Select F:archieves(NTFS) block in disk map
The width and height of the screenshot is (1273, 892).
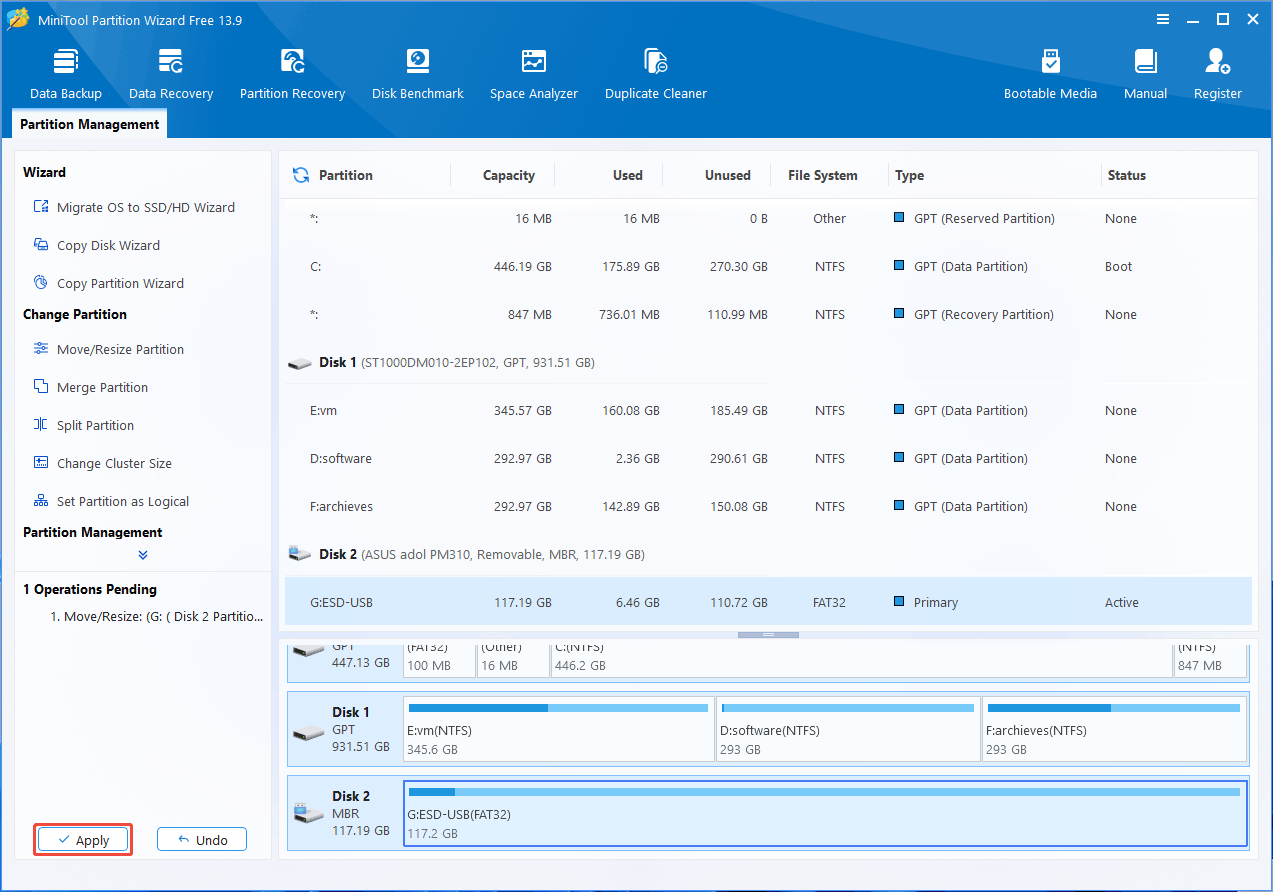[1114, 729]
